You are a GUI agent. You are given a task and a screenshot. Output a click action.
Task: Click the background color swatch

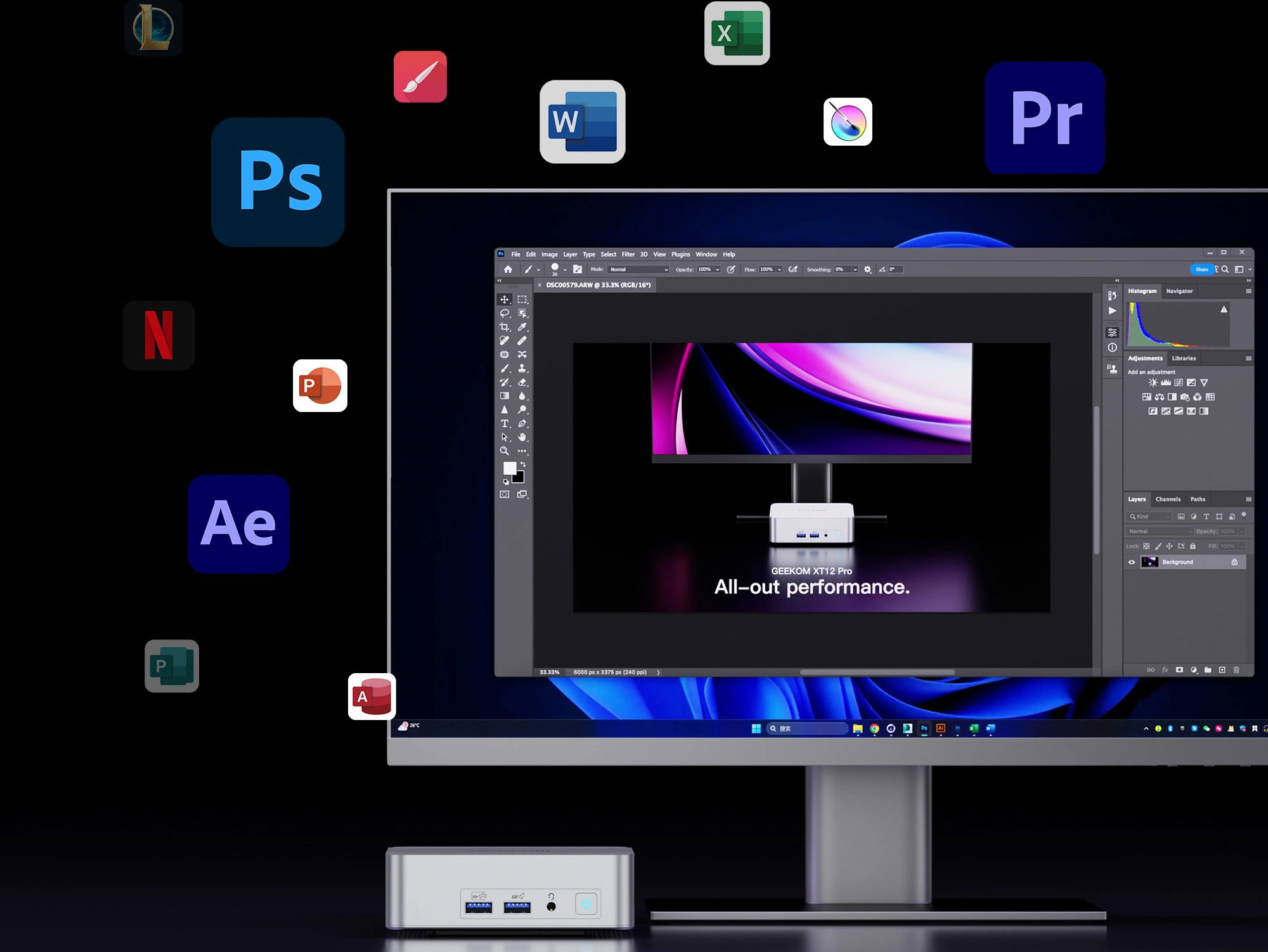(x=519, y=478)
